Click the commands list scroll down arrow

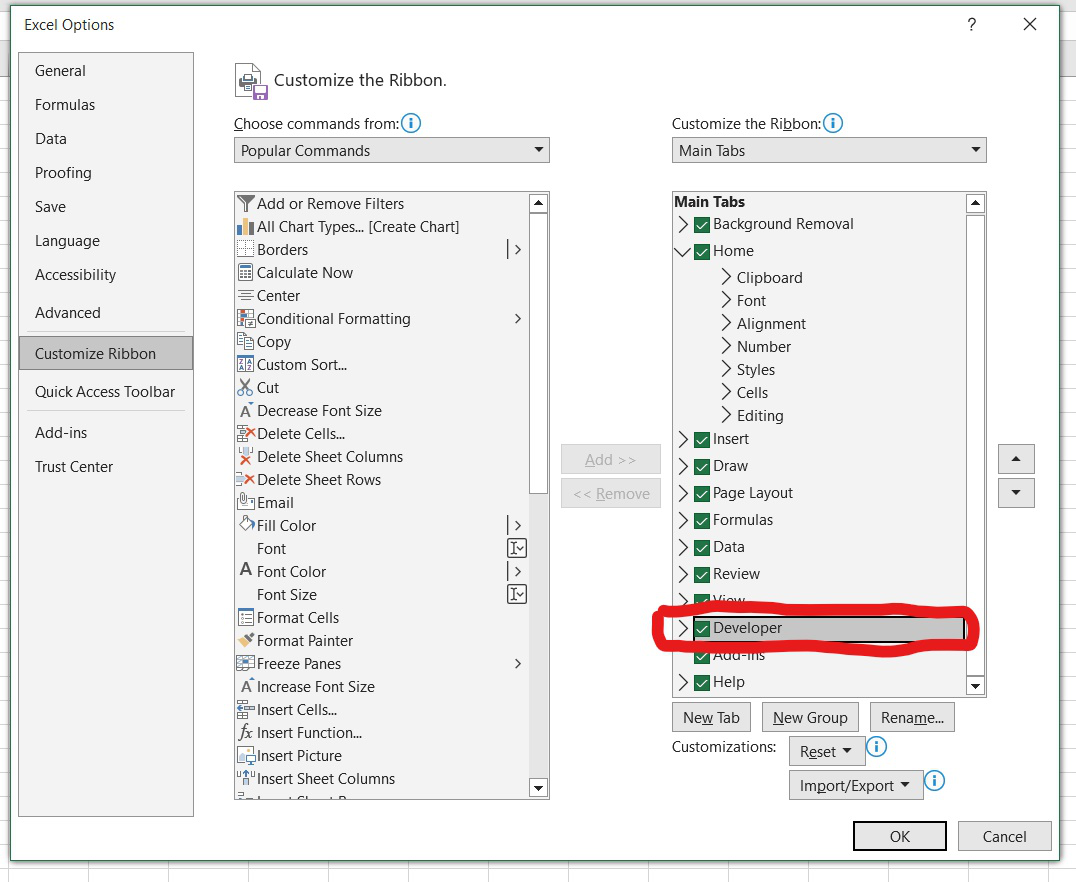click(538, 788)
